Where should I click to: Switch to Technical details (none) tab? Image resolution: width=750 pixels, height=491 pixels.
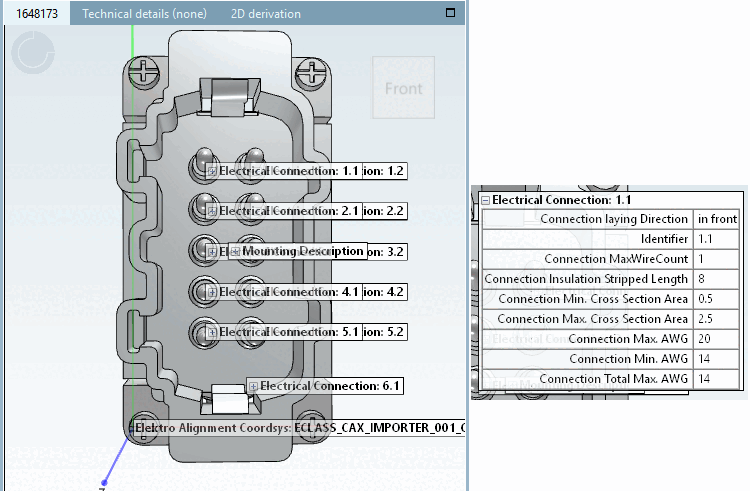144,14
